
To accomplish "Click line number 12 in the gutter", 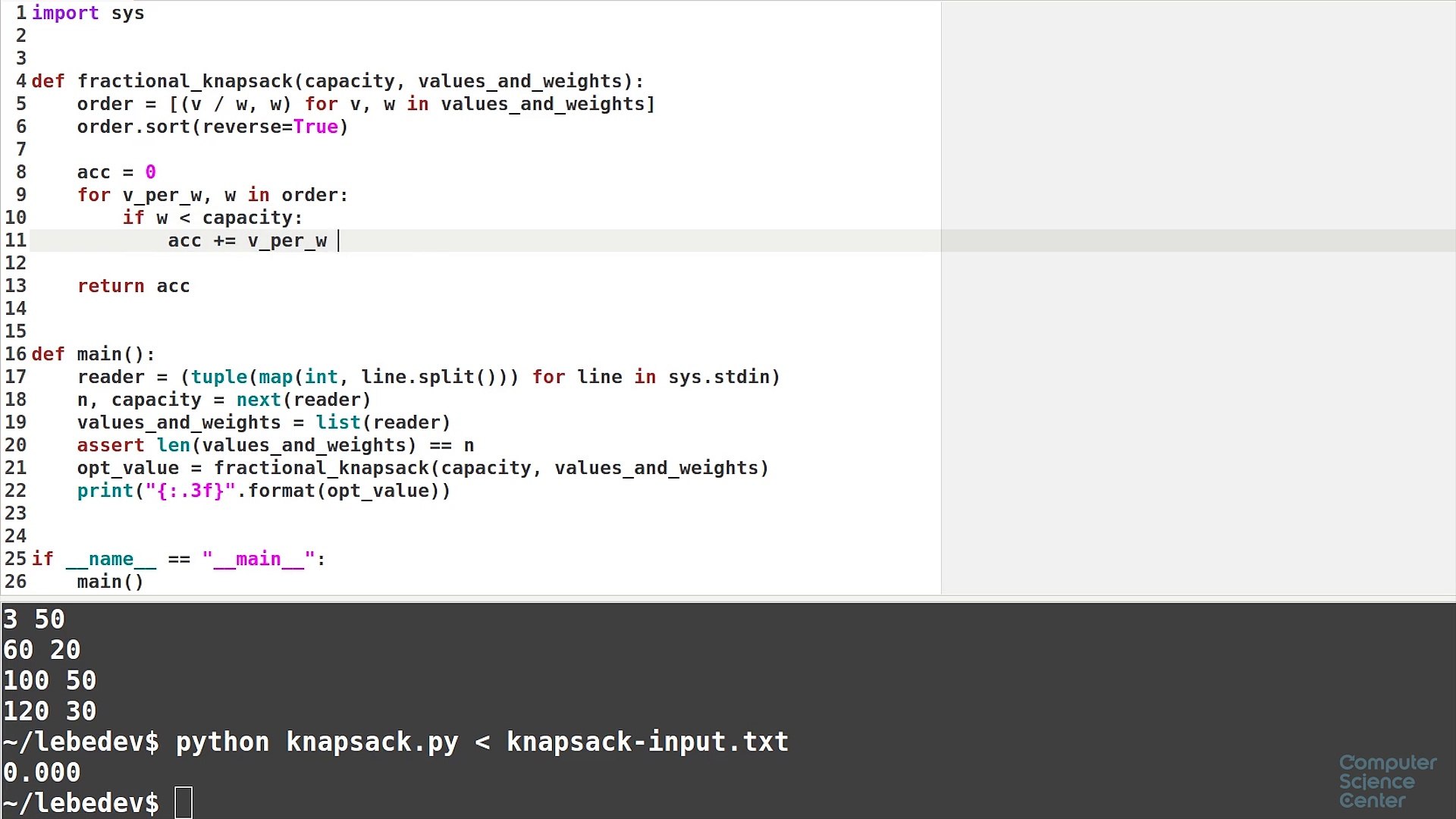I will point(15,263).
